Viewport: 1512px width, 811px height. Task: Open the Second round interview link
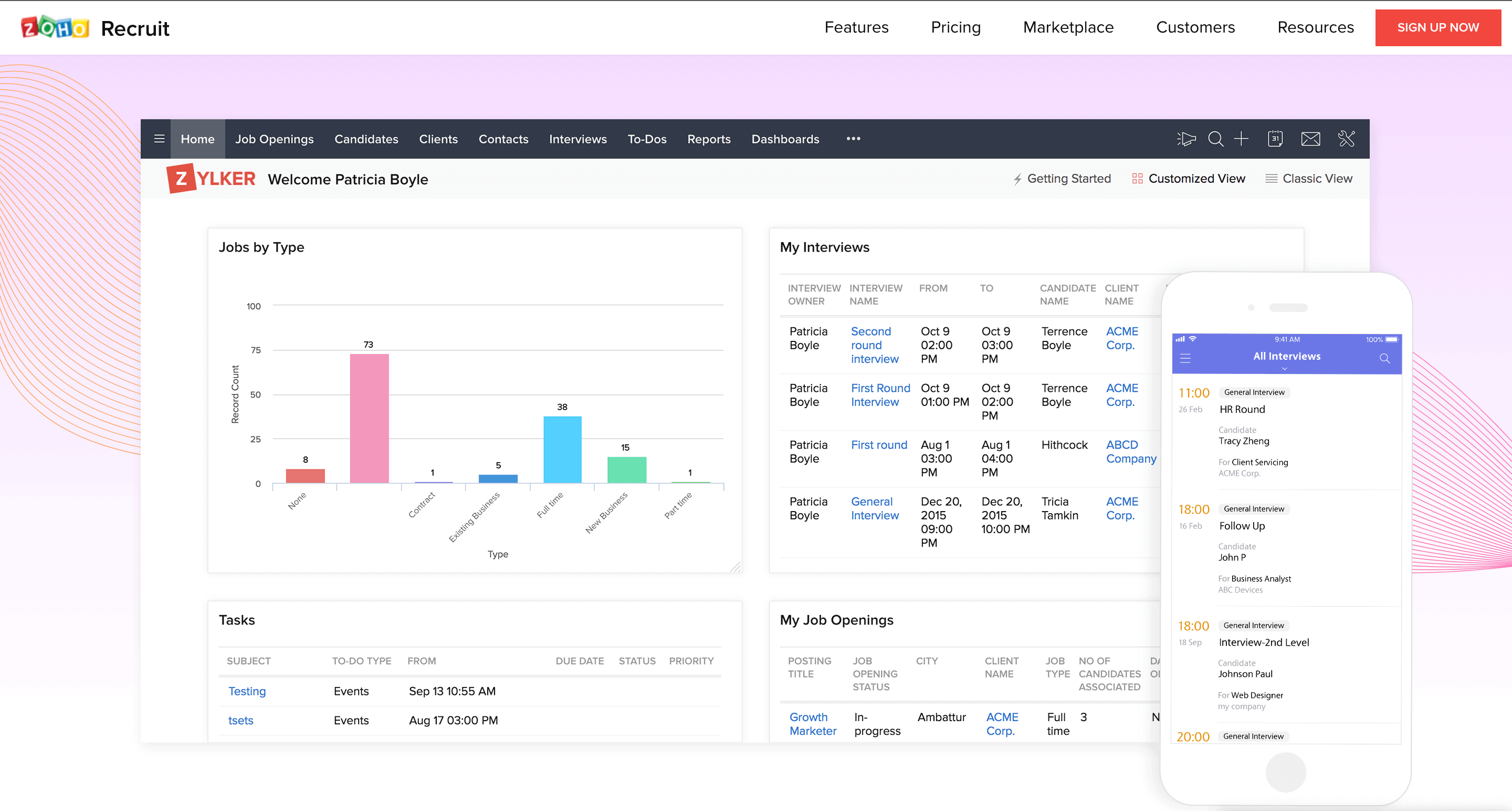click(874, 345)
